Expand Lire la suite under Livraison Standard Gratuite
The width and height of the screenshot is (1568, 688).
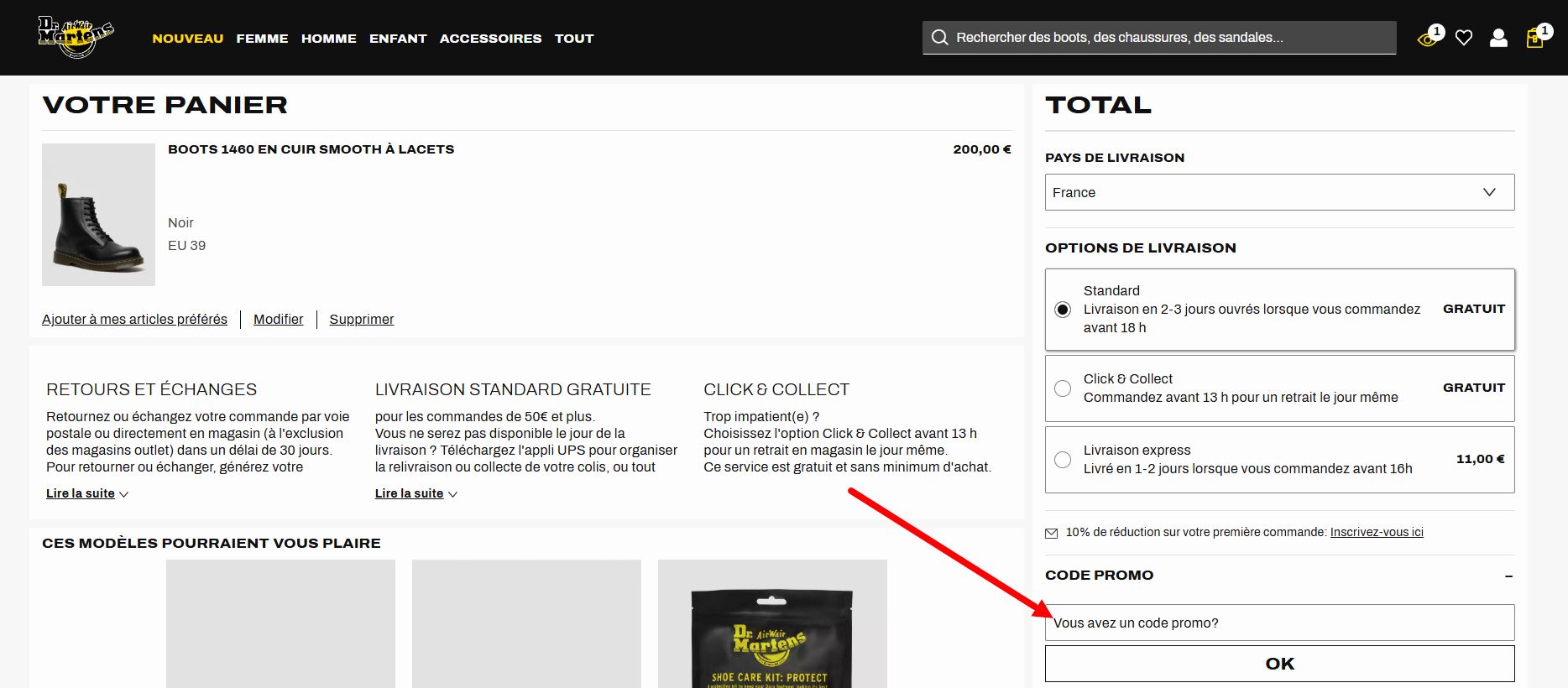point(416,493)
